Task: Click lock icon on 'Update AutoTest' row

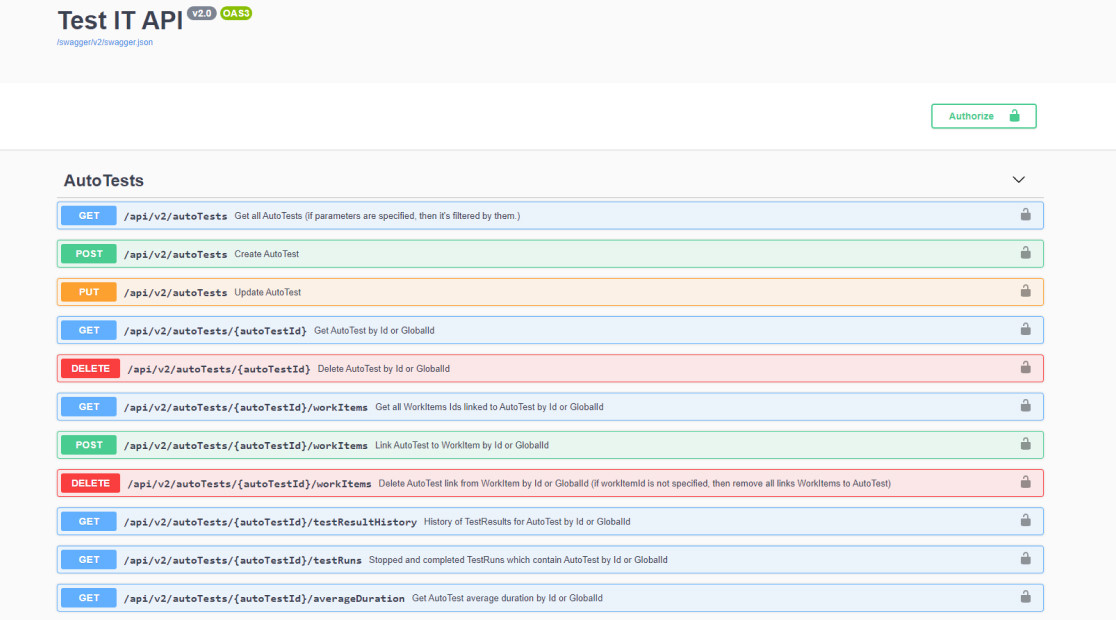Action: click(1026, 290)
